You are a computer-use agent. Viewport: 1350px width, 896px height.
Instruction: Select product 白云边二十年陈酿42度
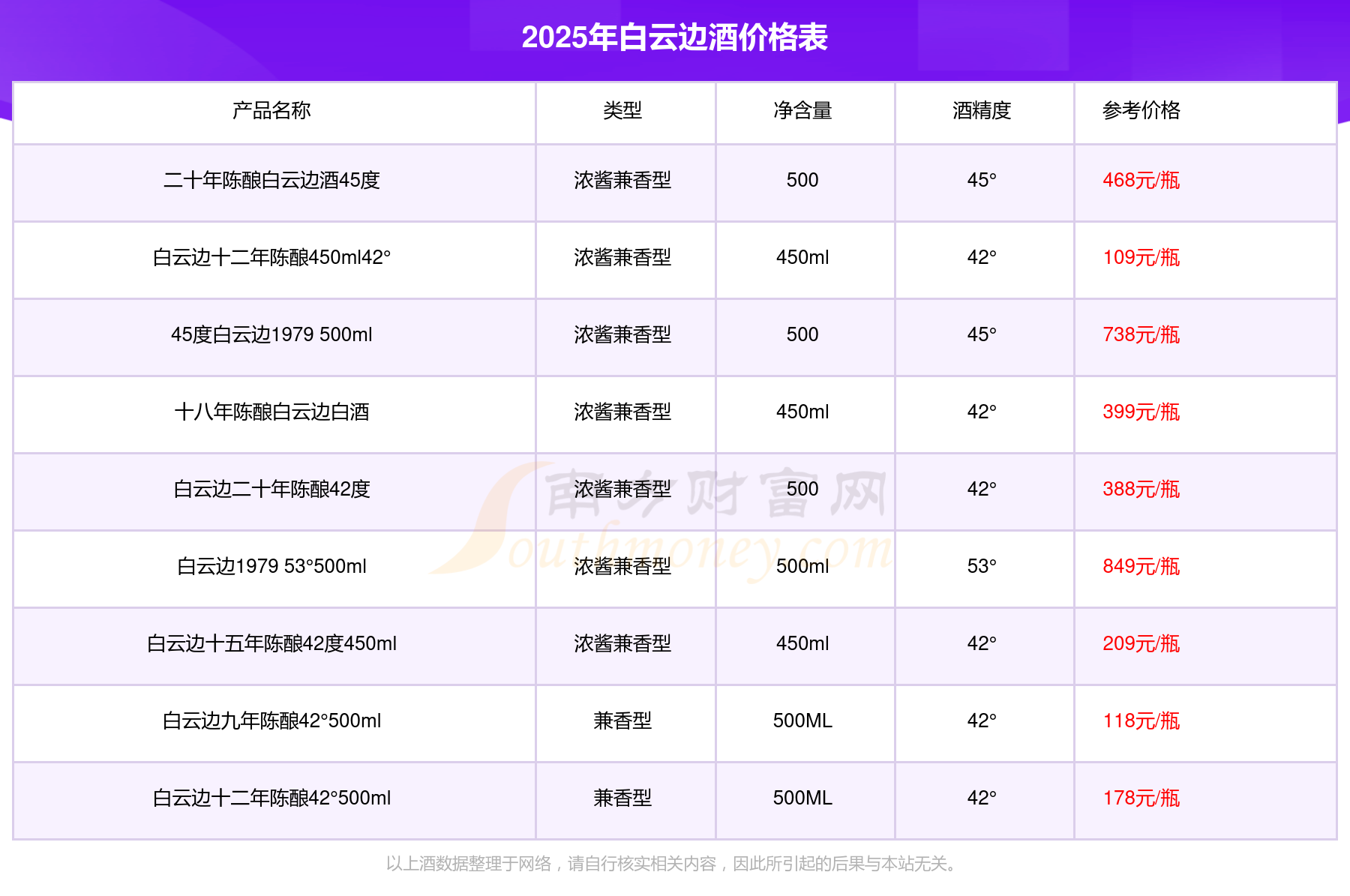271,489
